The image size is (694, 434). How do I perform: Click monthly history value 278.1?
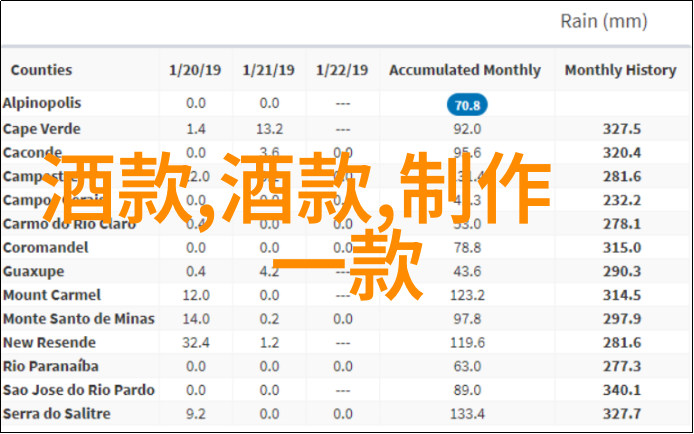(x=622, y=224)
